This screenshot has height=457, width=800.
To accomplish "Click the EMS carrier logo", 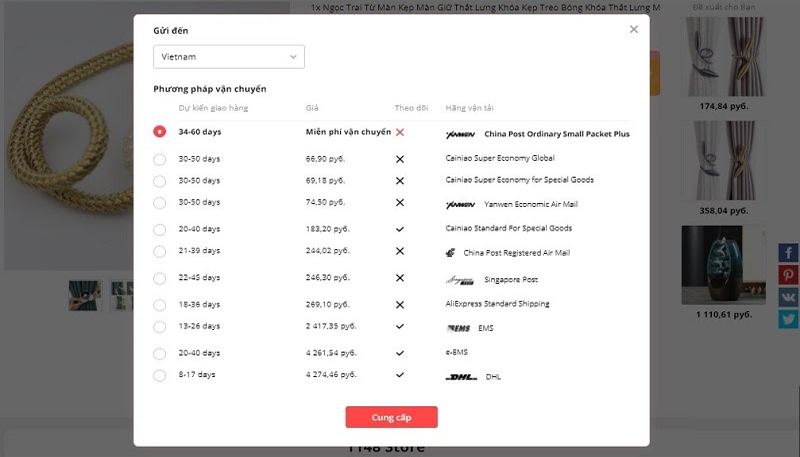I will click(458, 328).
